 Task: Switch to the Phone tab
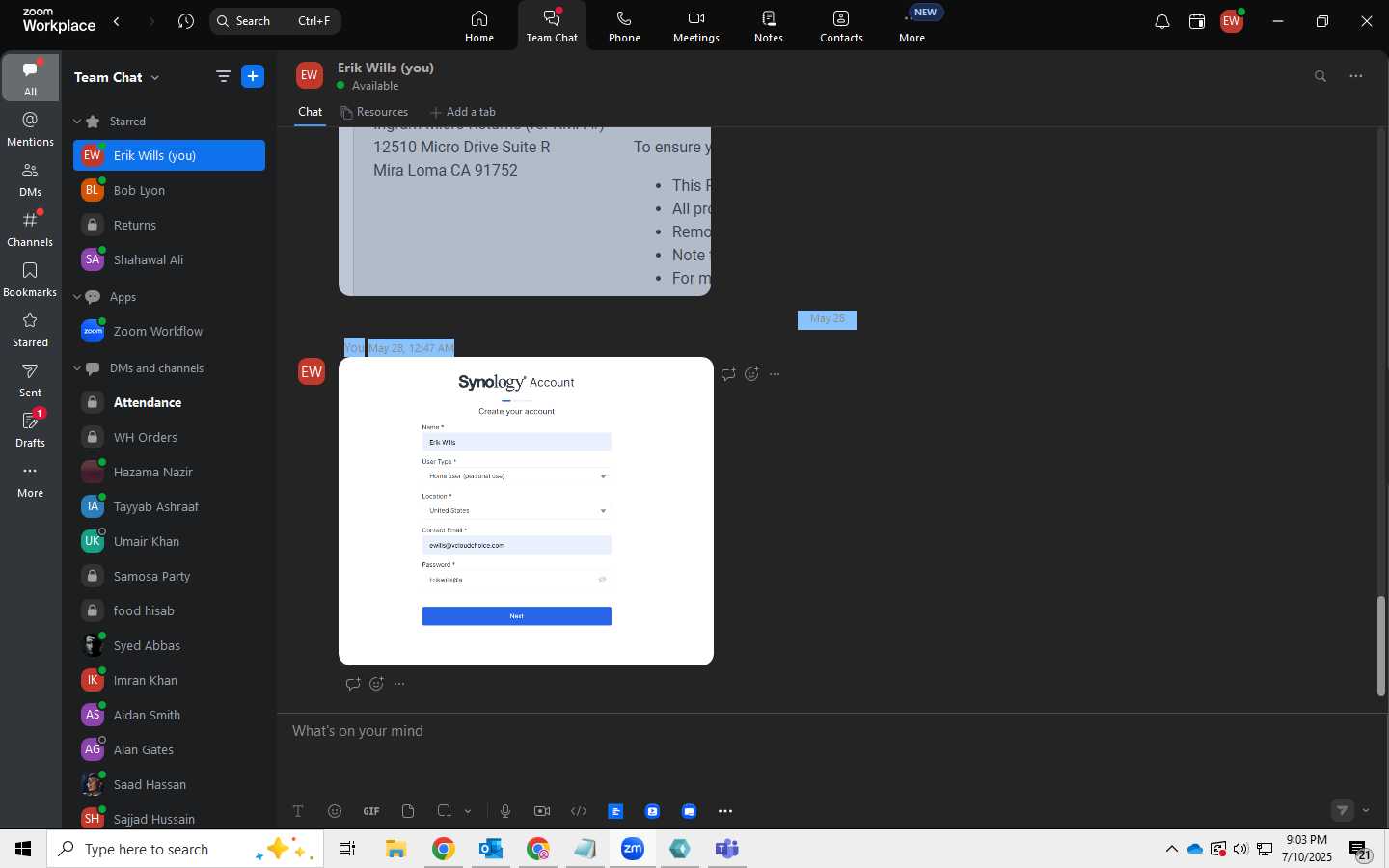(624, 26)
